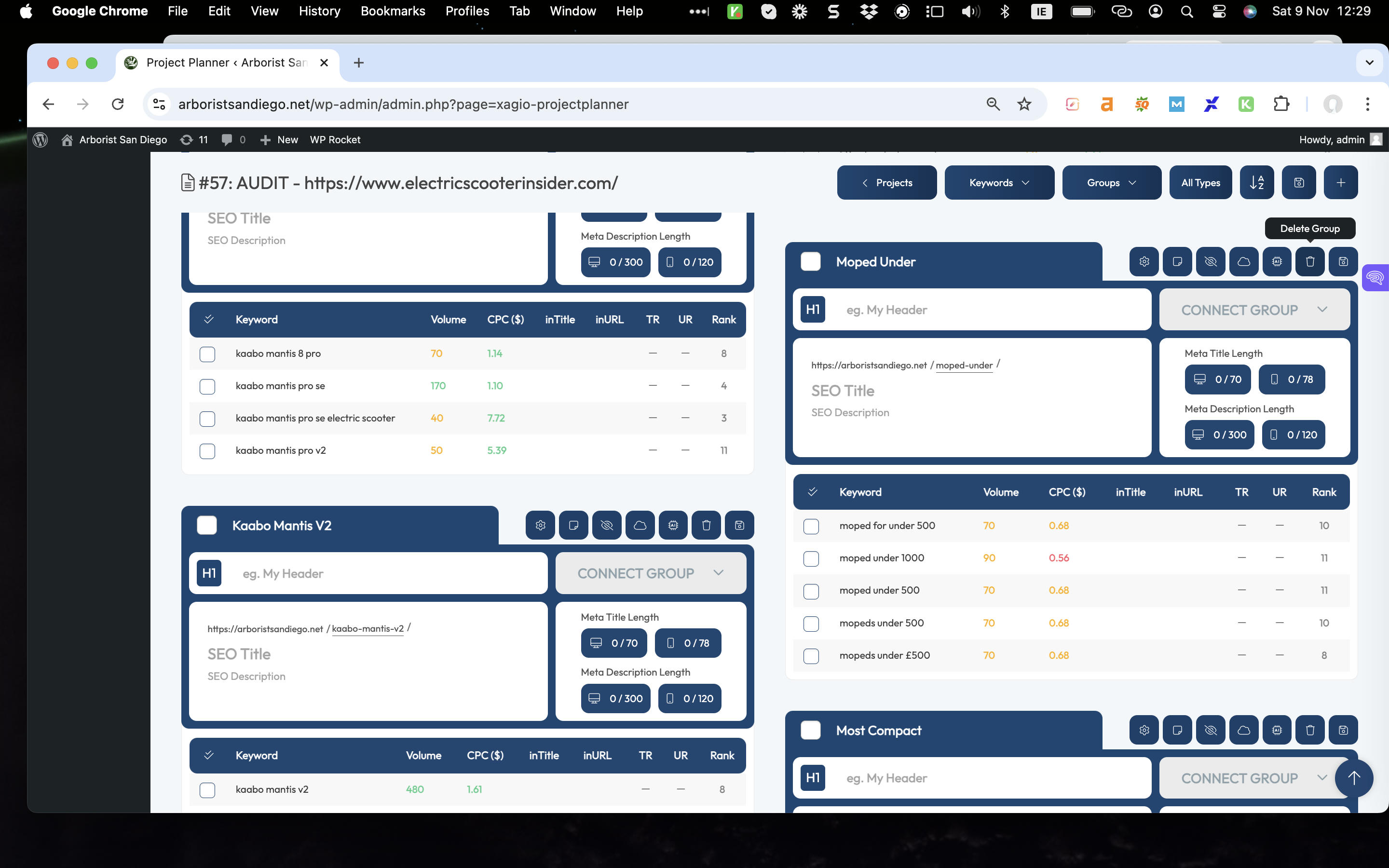Open Arborist San Diego site link
The width and height of the screenshot is (1389, 868).
(114, 139)
